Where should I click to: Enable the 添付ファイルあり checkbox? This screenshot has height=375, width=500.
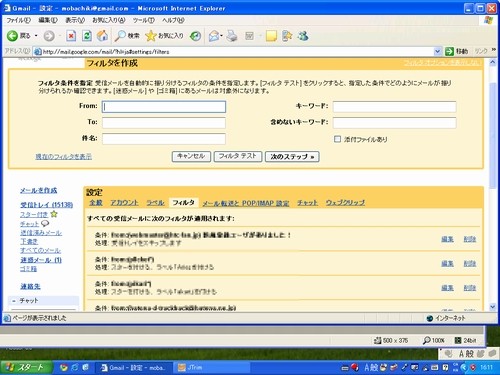(x=337, y=139)
